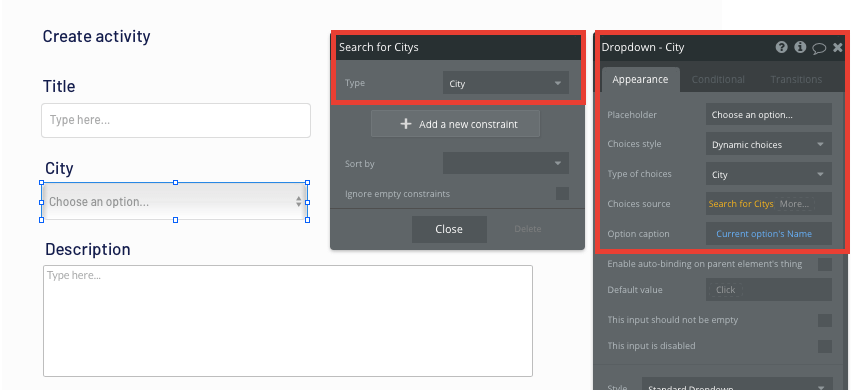Tick This input is disabled checkbox

pos(825,346)
